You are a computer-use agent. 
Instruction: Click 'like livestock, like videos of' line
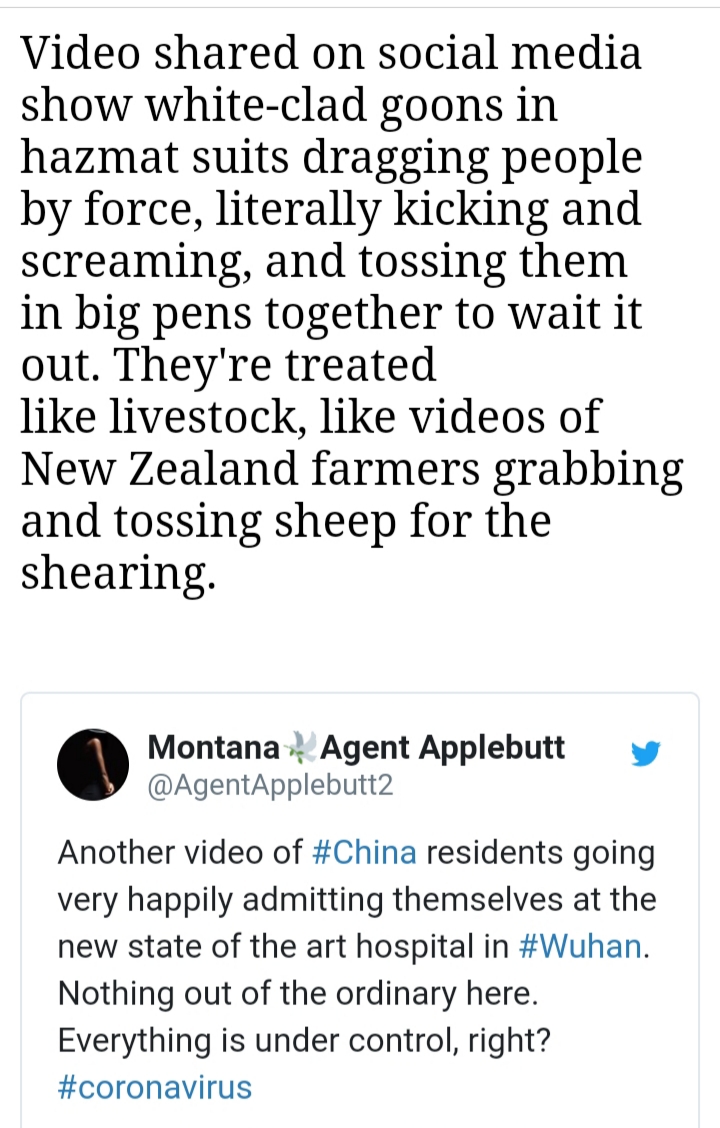tap(310, 417)
